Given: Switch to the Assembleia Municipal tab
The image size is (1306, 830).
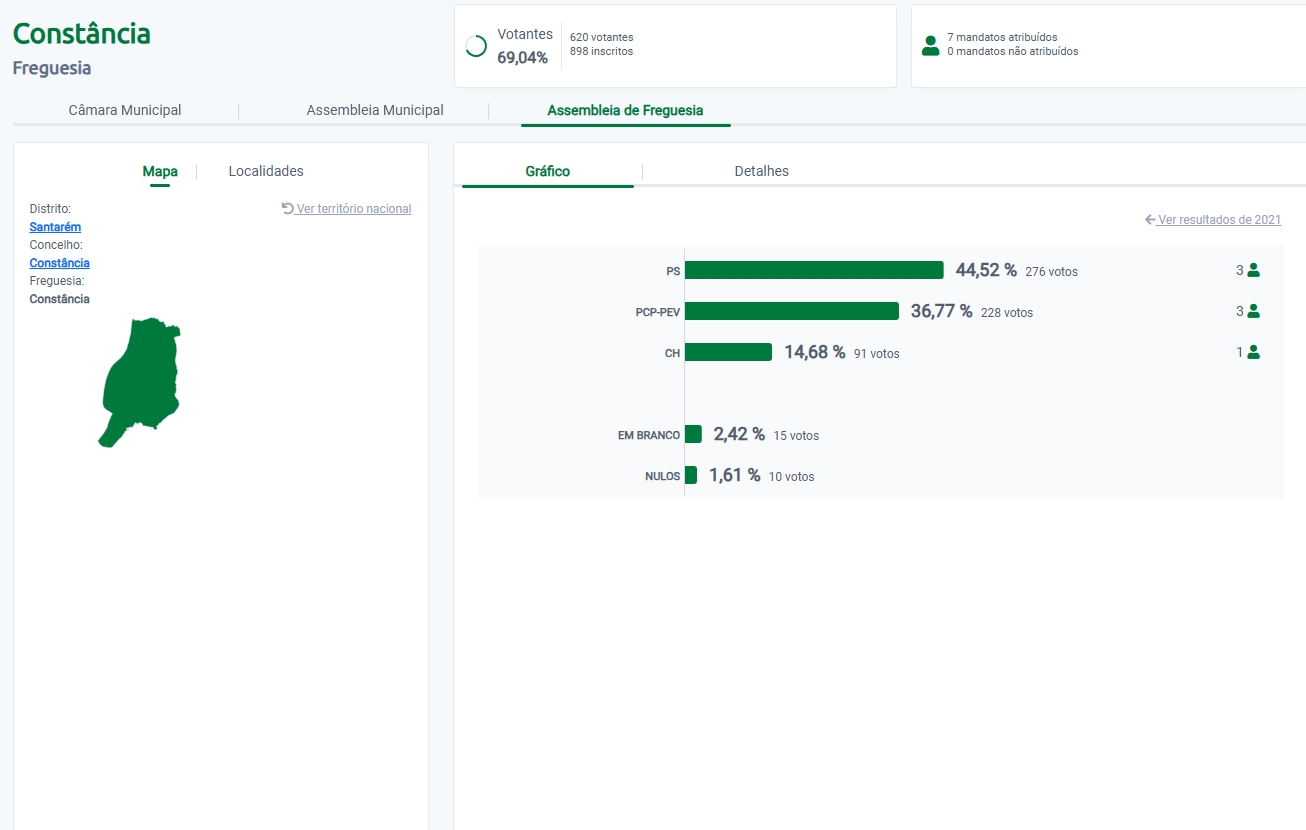Looking at the screenshot, I should [x=375, y=110].
